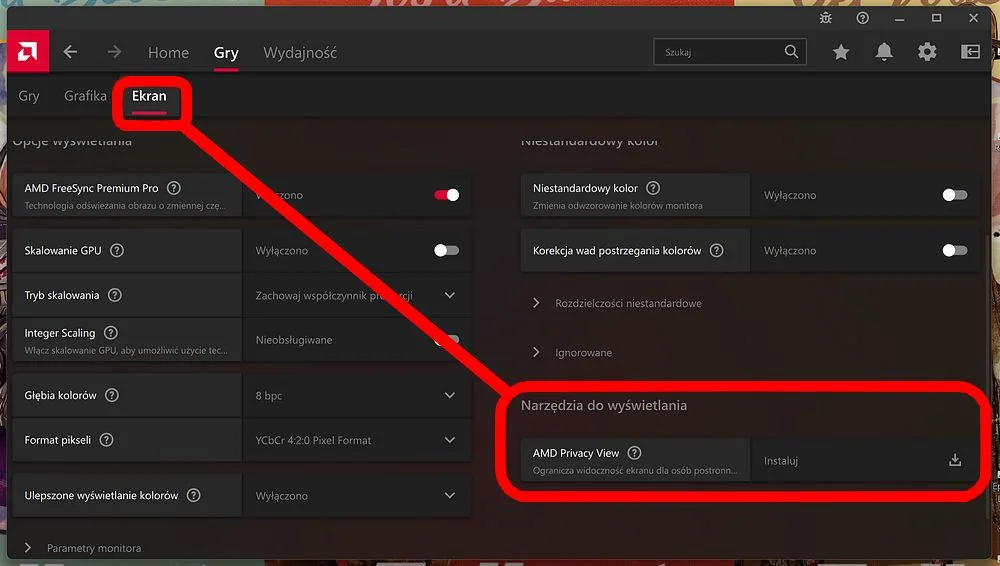Show help for Format pikseli
The width and height of the screenshot is (1000, 566).
click(107, 440)
